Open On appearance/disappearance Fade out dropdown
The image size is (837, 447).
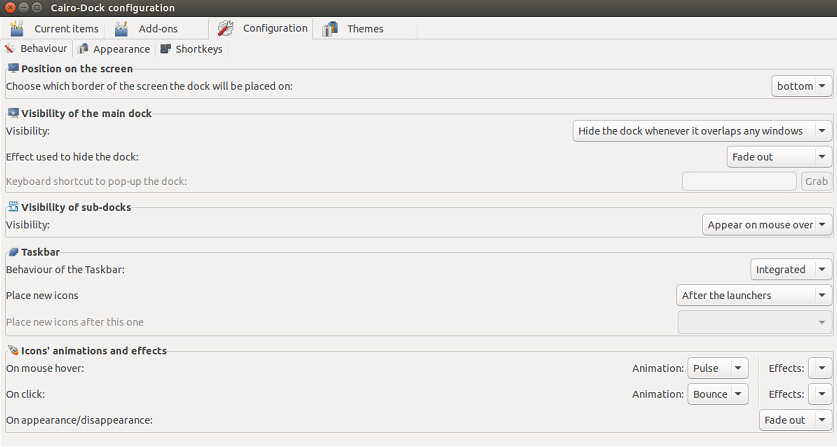point(795,420)
